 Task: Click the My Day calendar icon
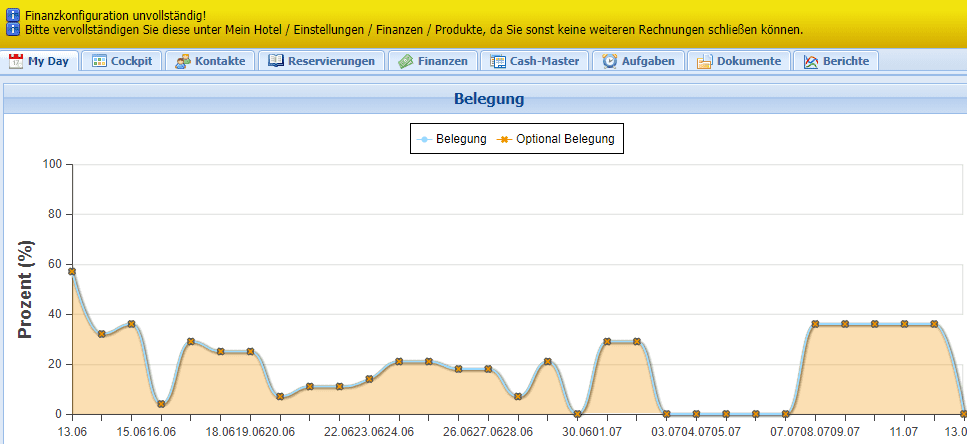(x=16, y=61)
